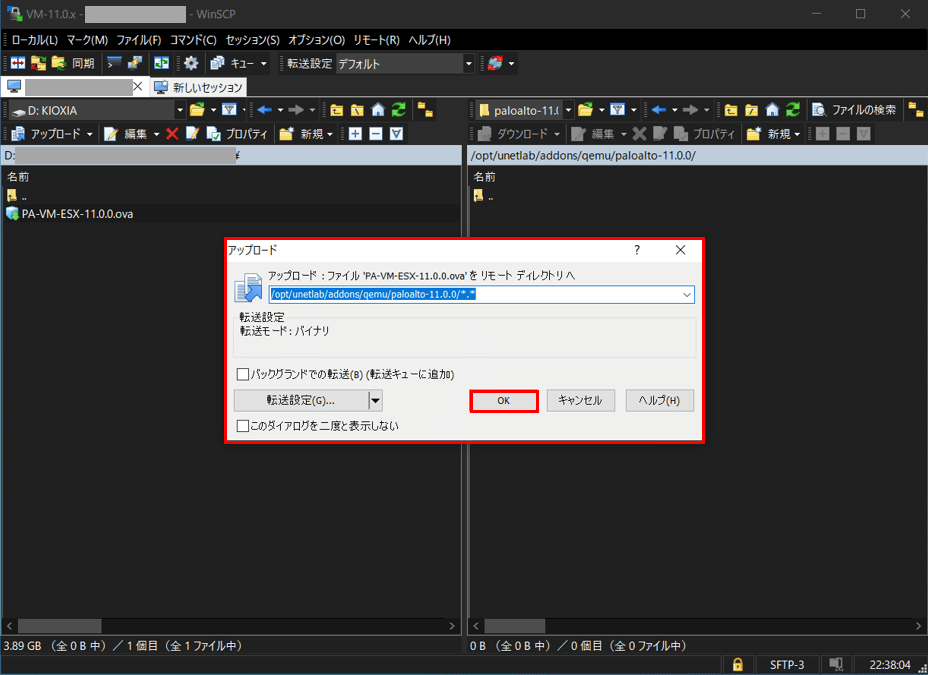This screenshot has width=928, height=675.
Task: Click ヘルプ(H) button in dialog
Action: [x=659, y=401]
